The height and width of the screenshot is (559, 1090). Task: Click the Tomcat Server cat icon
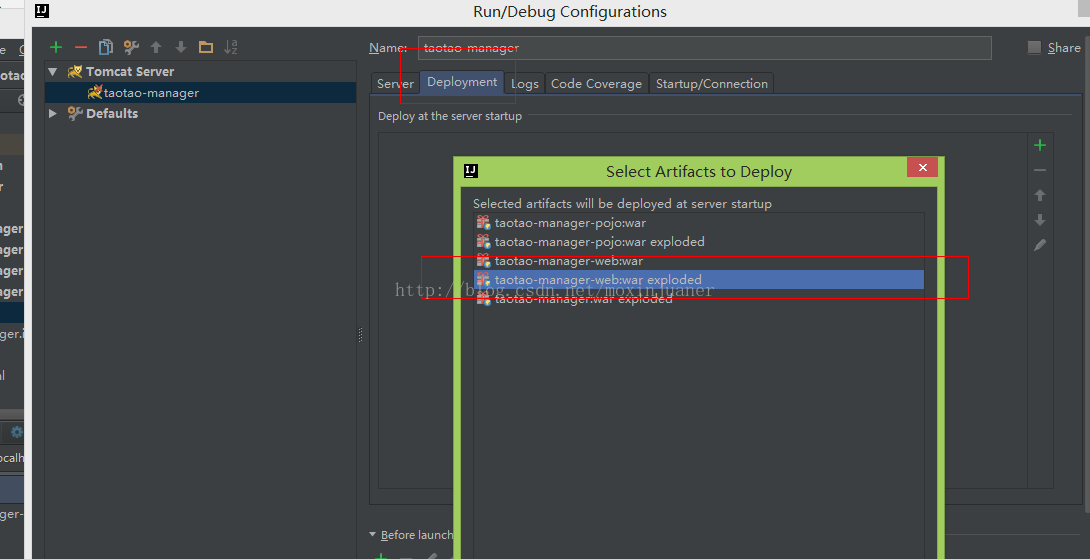[75, 72]
